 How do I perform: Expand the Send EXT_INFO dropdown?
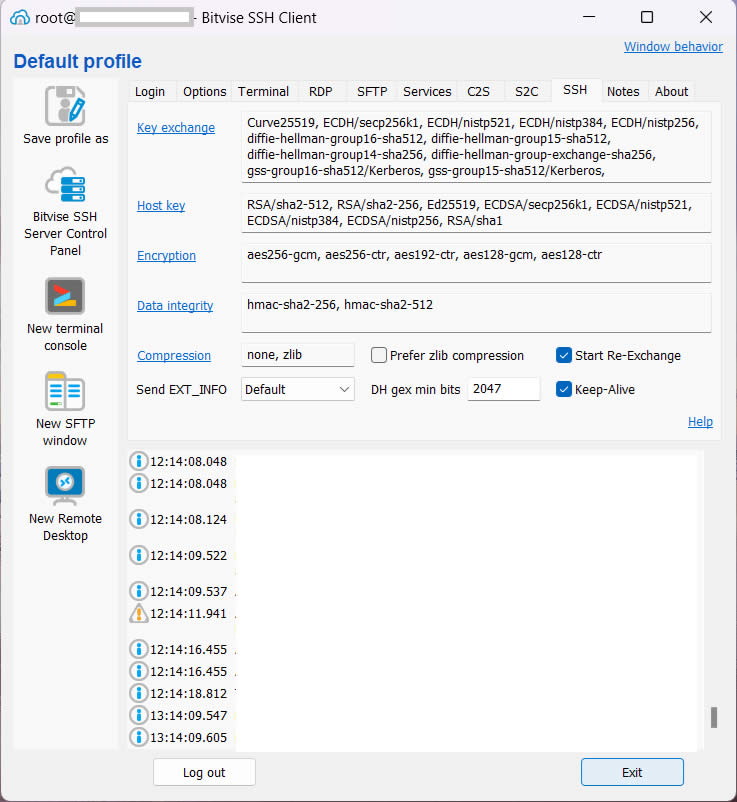click(298, 389)
